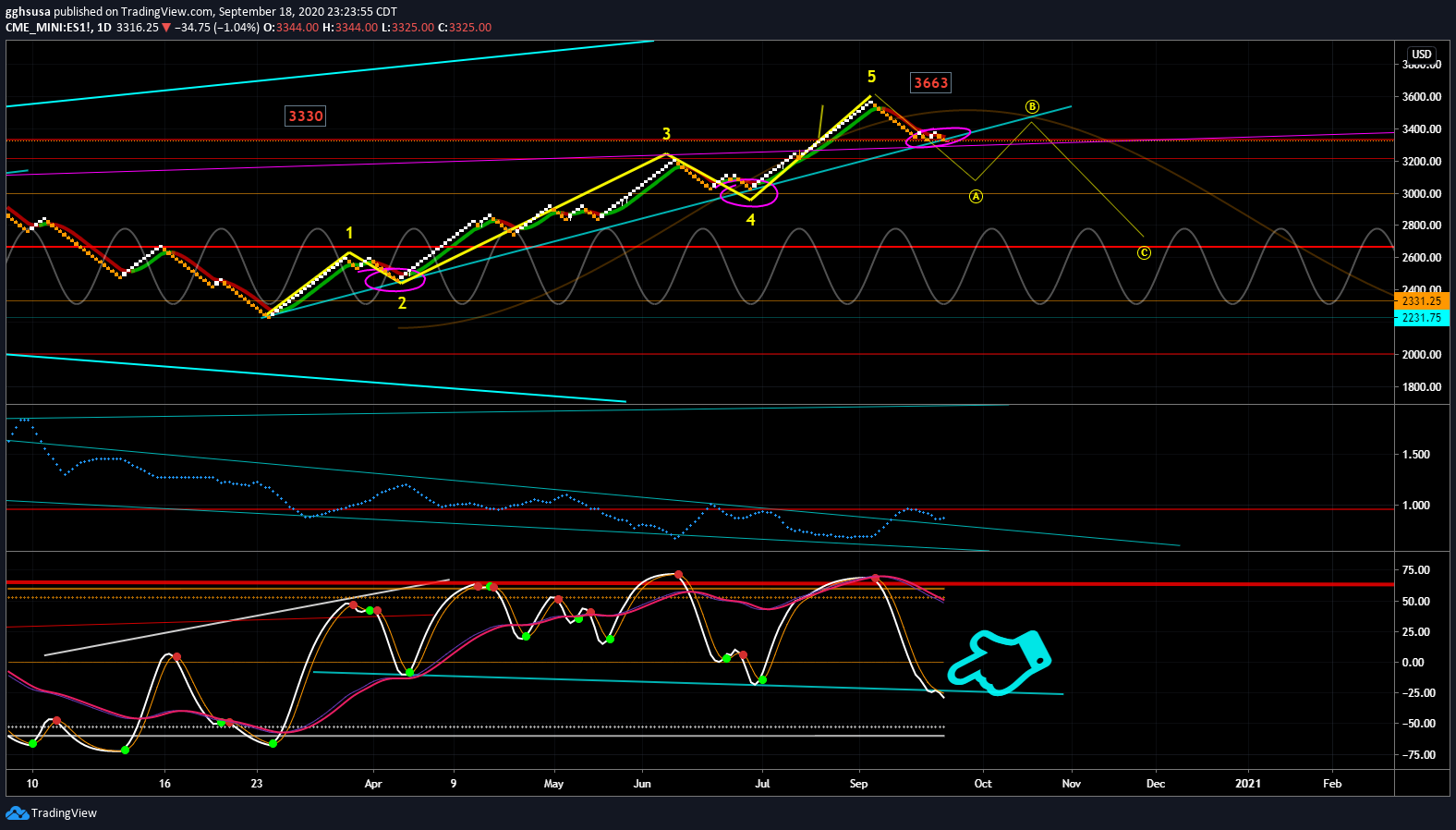Click the yellow wave 4 label

pos(751,220)
